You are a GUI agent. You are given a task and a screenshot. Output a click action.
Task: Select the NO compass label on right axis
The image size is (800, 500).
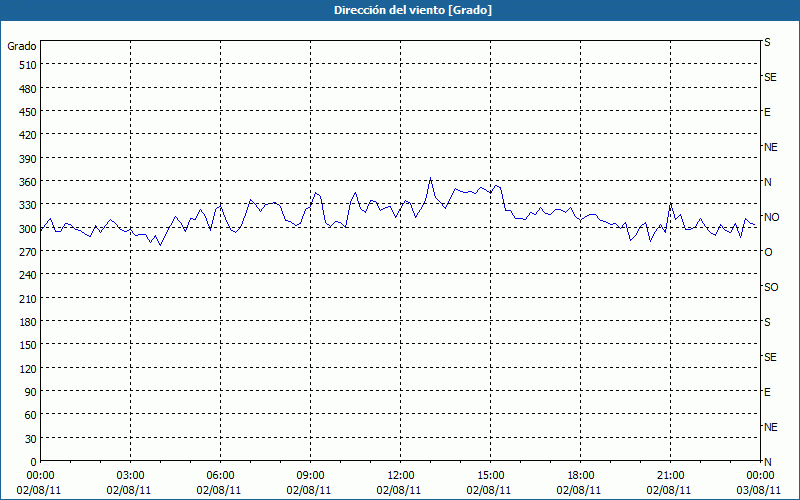click(771, 217)
